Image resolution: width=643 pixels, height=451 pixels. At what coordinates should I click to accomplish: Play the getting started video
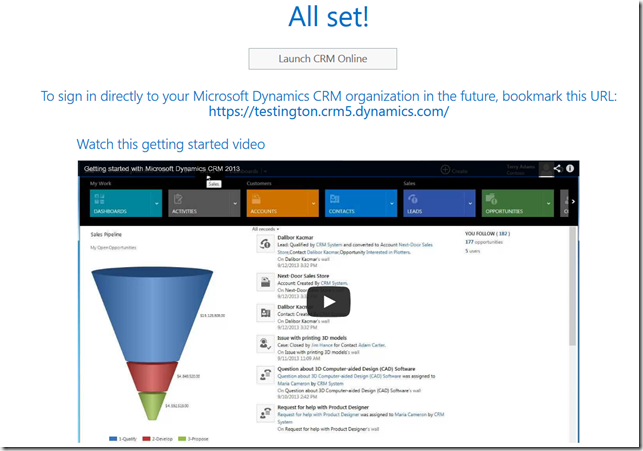pyautogui.click(x=328, y=302)
